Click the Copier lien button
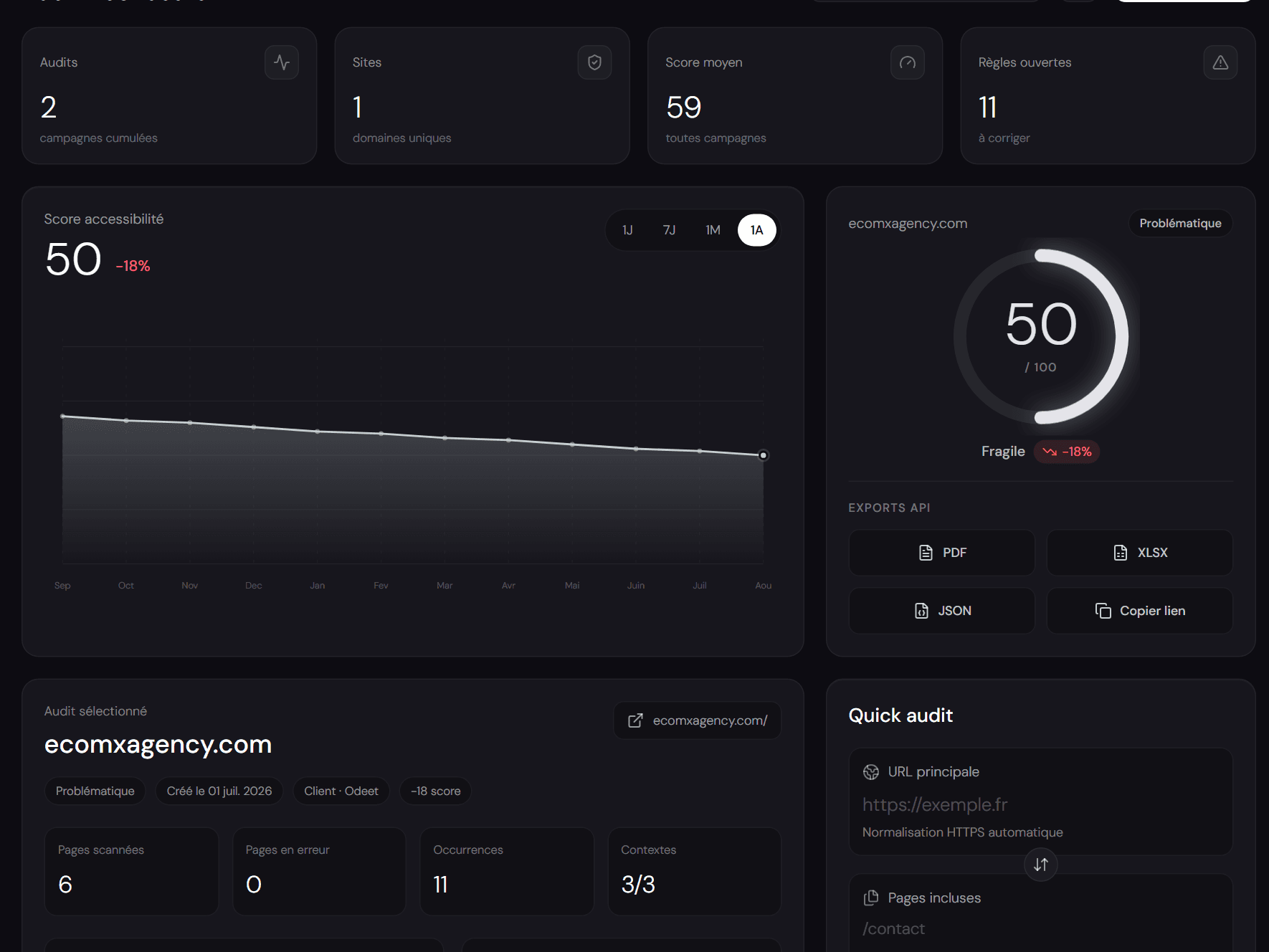This screenshot has width=1269, height=952. (x=1140, y=611)
